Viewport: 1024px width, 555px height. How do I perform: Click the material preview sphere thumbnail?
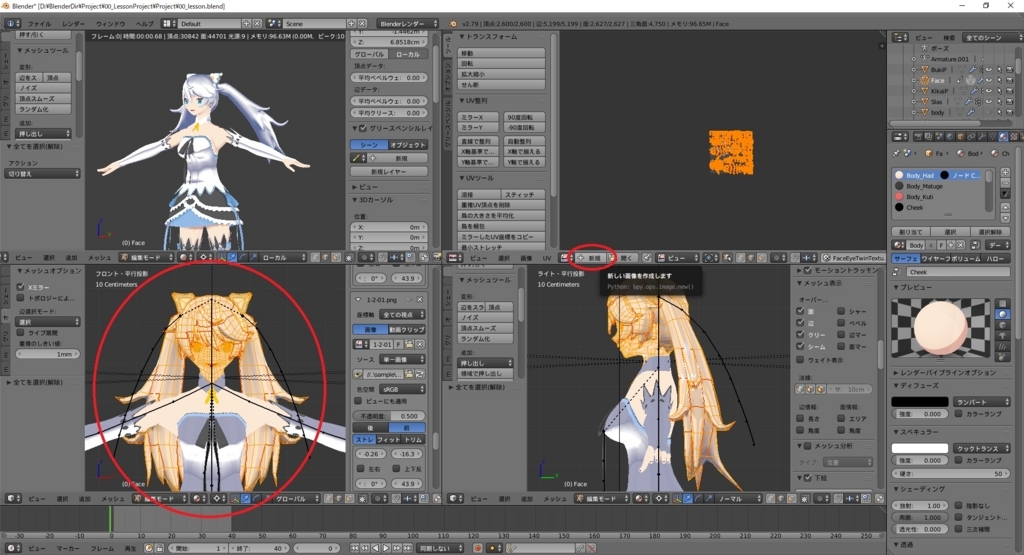940,328
